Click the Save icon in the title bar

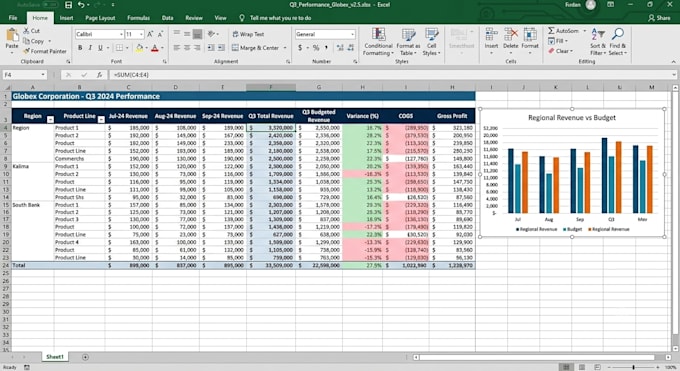(68, 5)
